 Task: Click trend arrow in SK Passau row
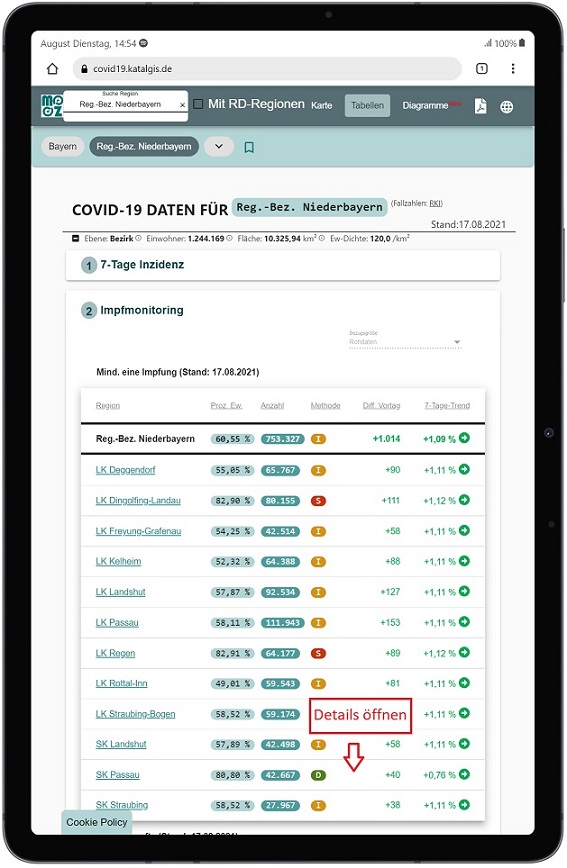pyautogui.click(x=464, y=774)
